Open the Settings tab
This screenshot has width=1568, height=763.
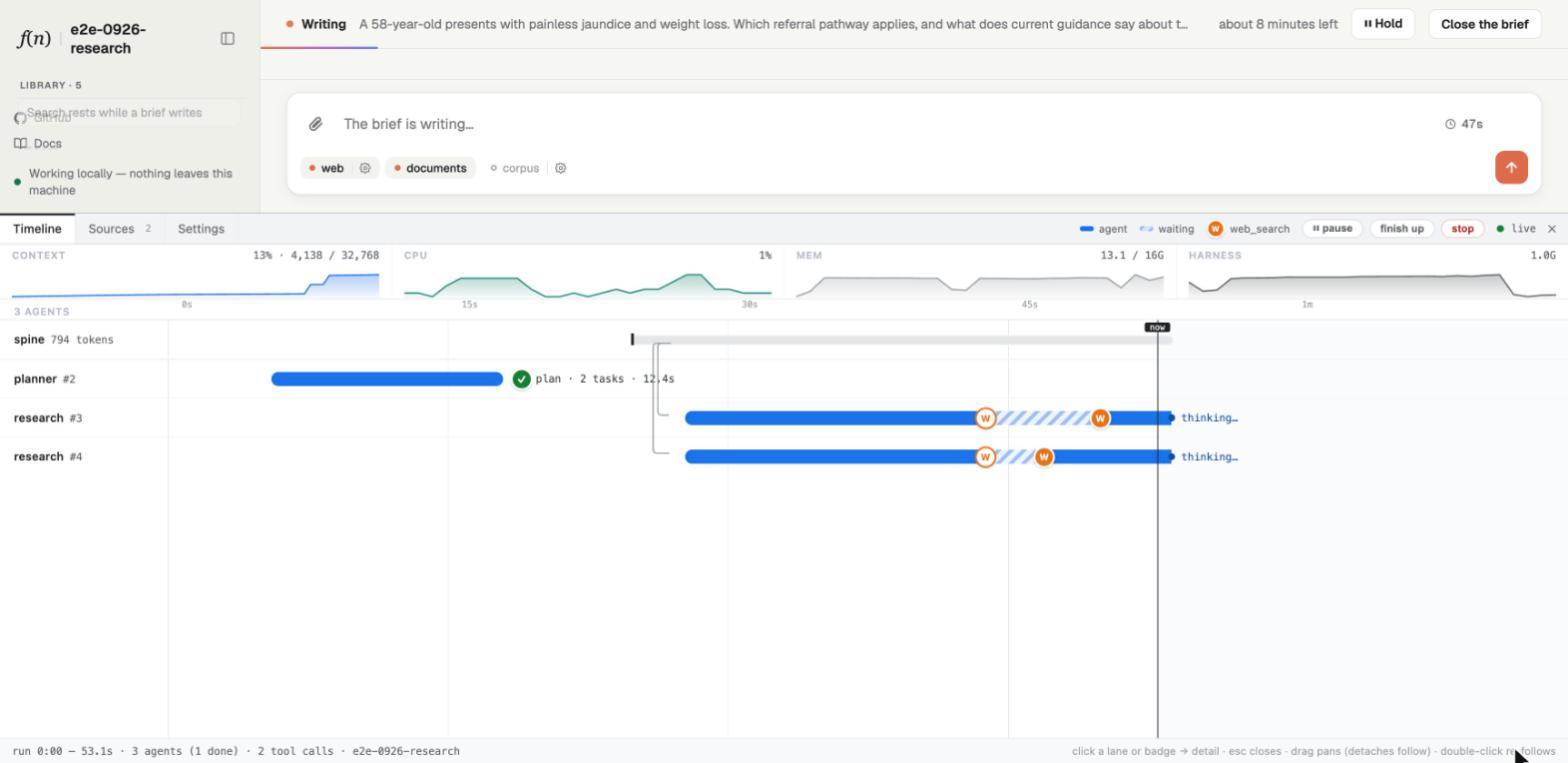(x=201, y=229)
